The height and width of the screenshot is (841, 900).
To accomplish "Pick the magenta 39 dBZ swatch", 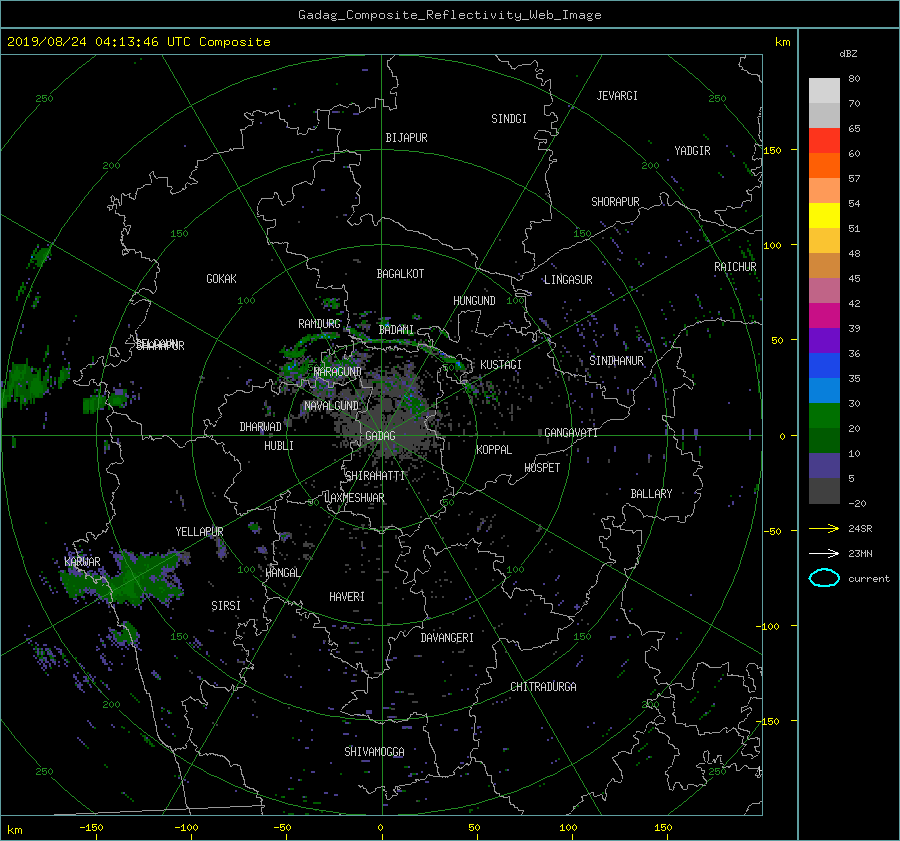I will click(824, 316).
